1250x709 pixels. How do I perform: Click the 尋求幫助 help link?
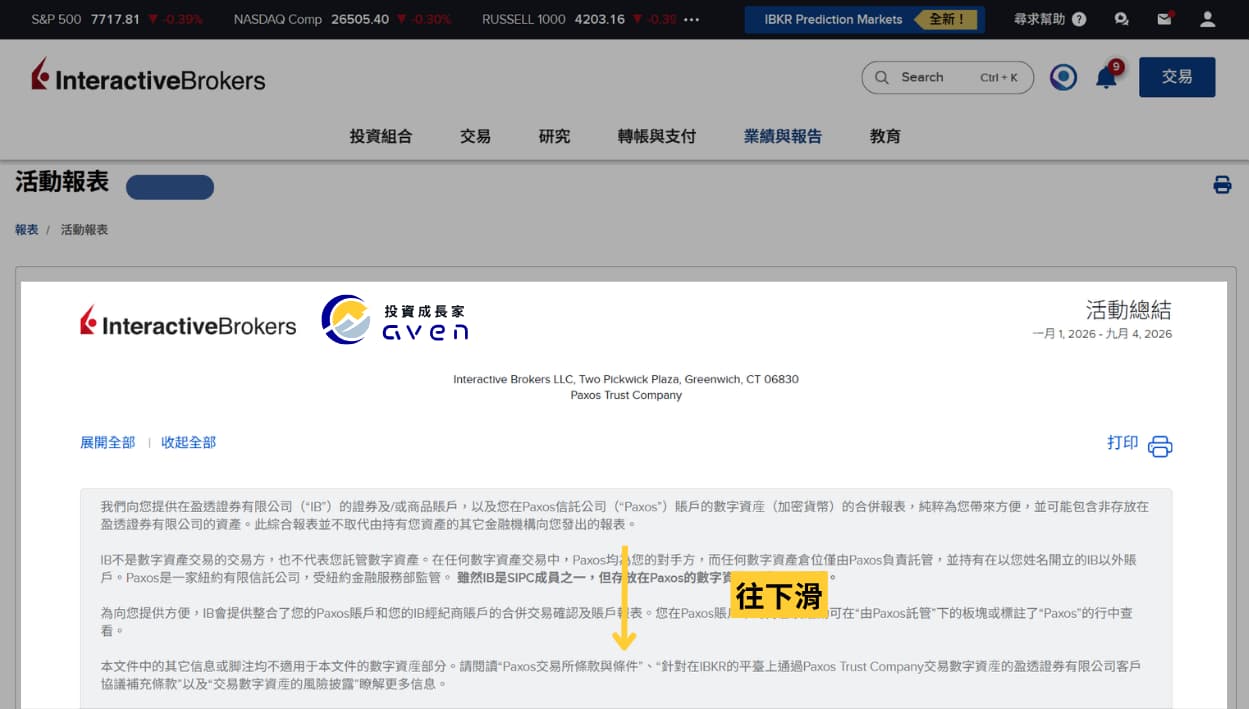tap(1040, 19)
